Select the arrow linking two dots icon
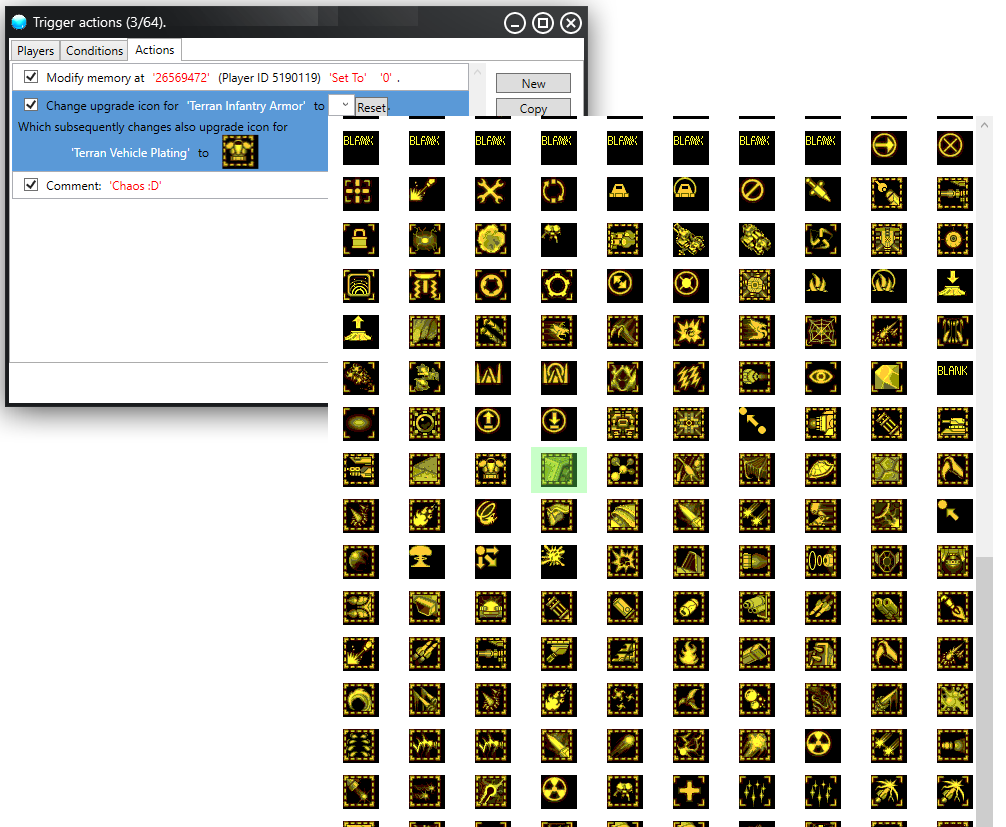Image resolution: width=1006 pixels, height=827 pixels. (x=756, y=424)
